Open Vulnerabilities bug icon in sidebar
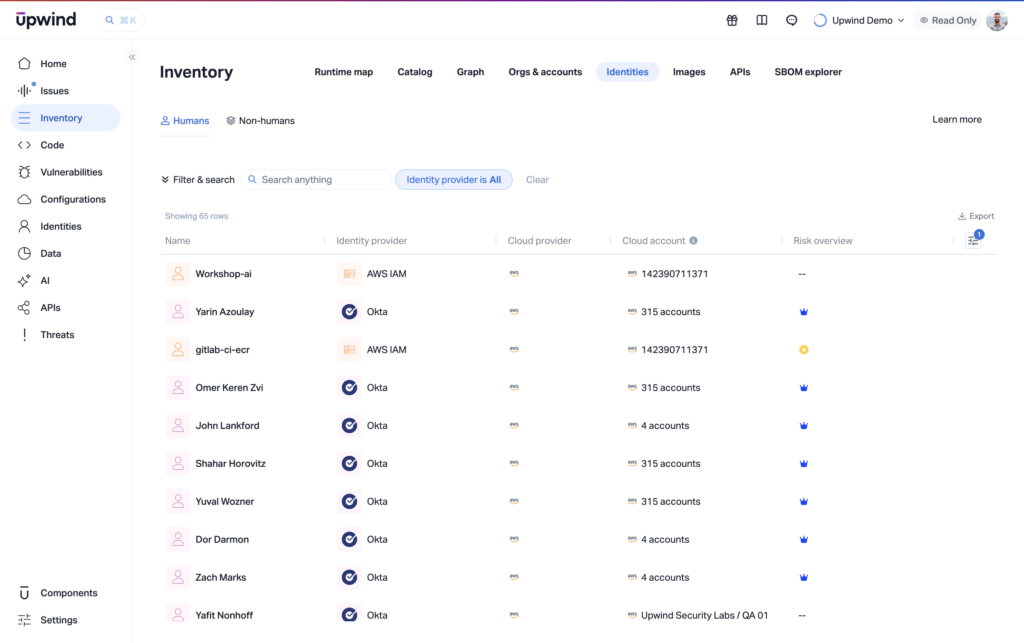Screen dimensions: 1024x643 click(24, 172)
